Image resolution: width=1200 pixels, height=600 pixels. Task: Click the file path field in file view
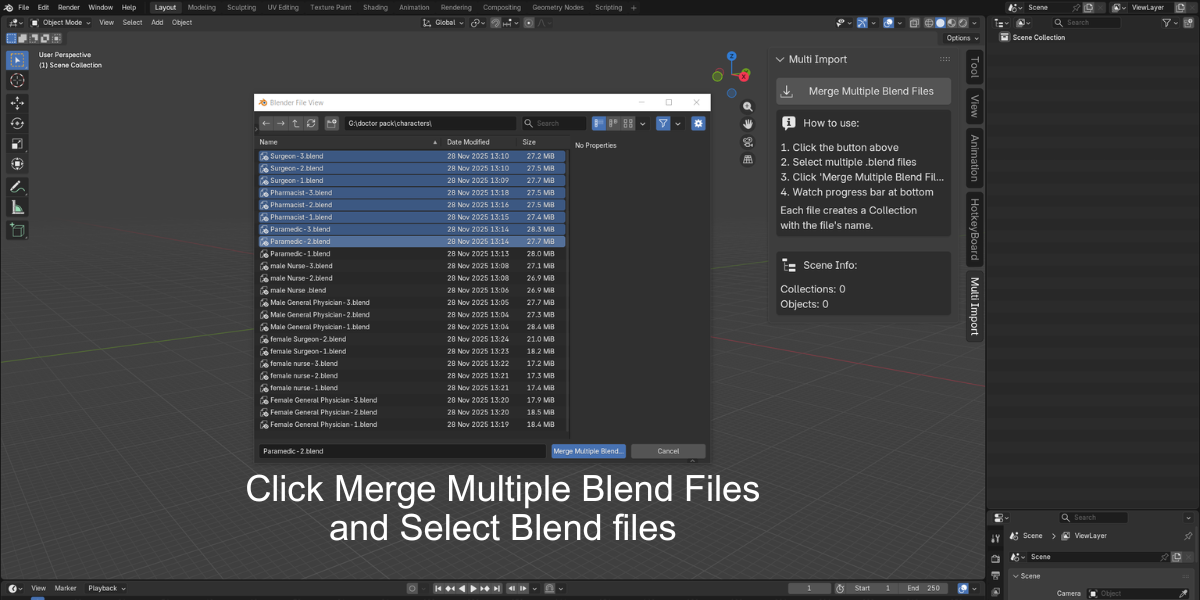point(430,123)
